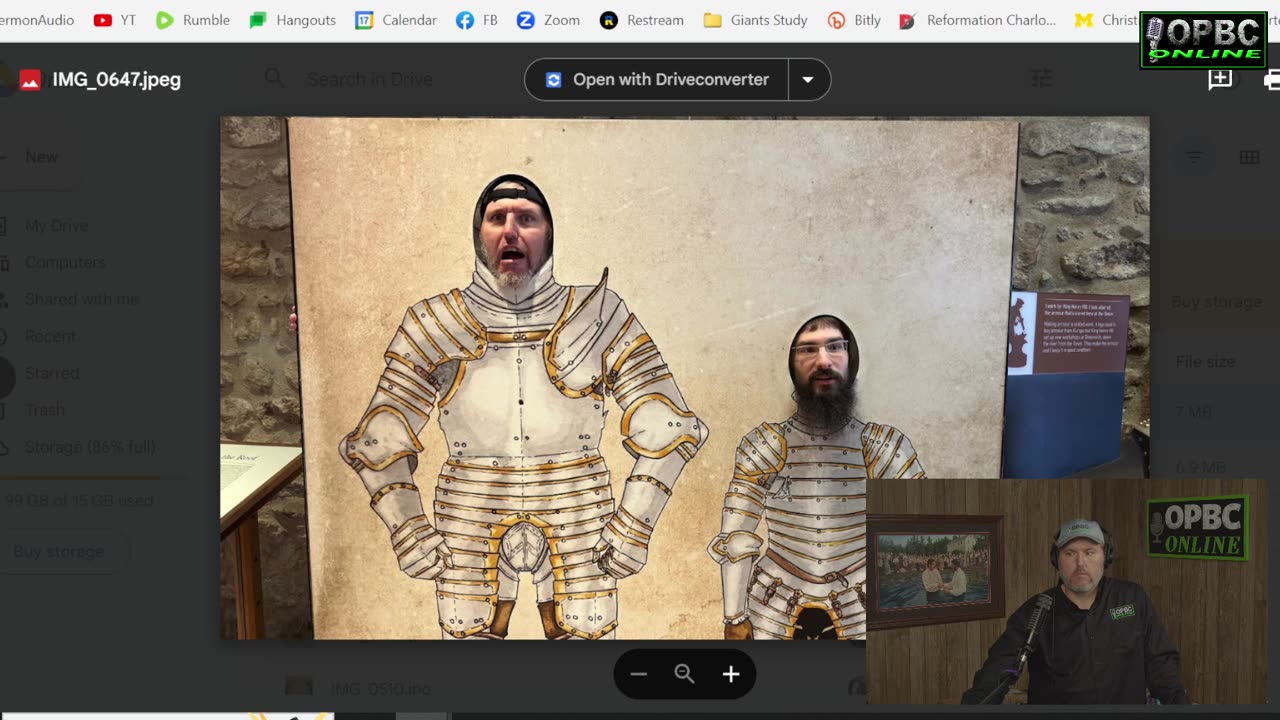
Task: Select My Drive in the sidebar
Action: [56, 226]
